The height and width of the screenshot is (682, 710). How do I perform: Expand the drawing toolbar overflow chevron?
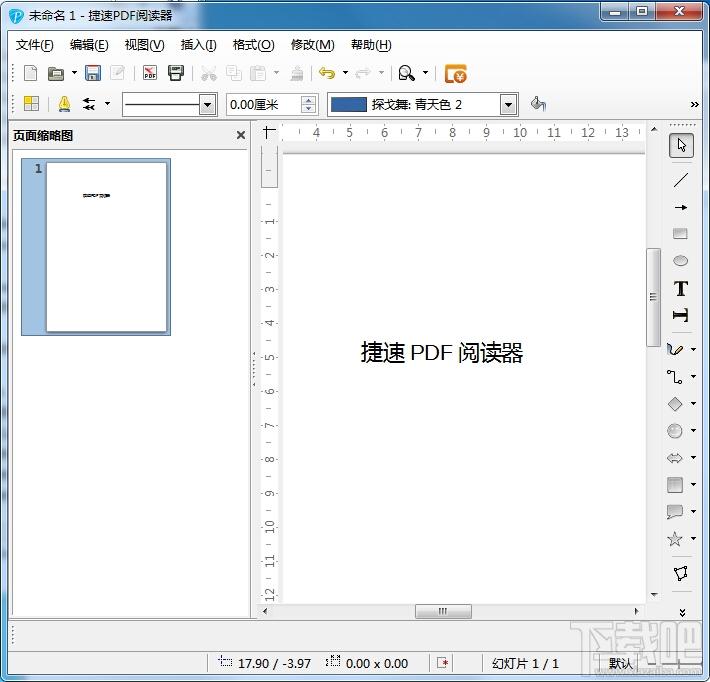click(682, 613)
